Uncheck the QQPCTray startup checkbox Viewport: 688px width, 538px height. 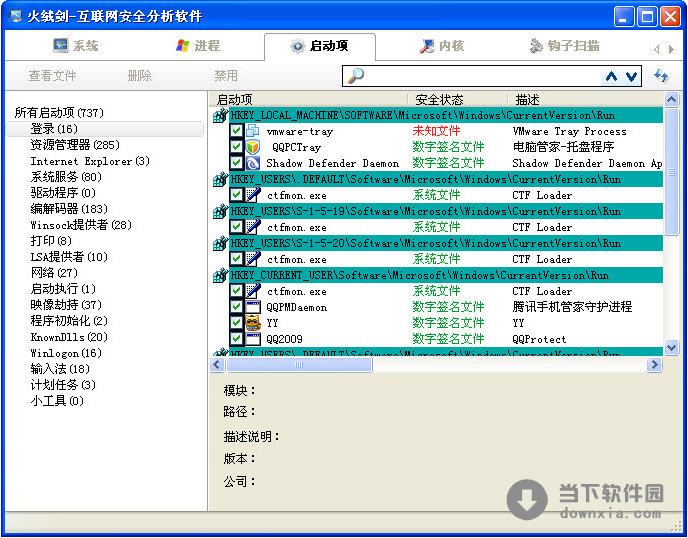tap(236, 147)
